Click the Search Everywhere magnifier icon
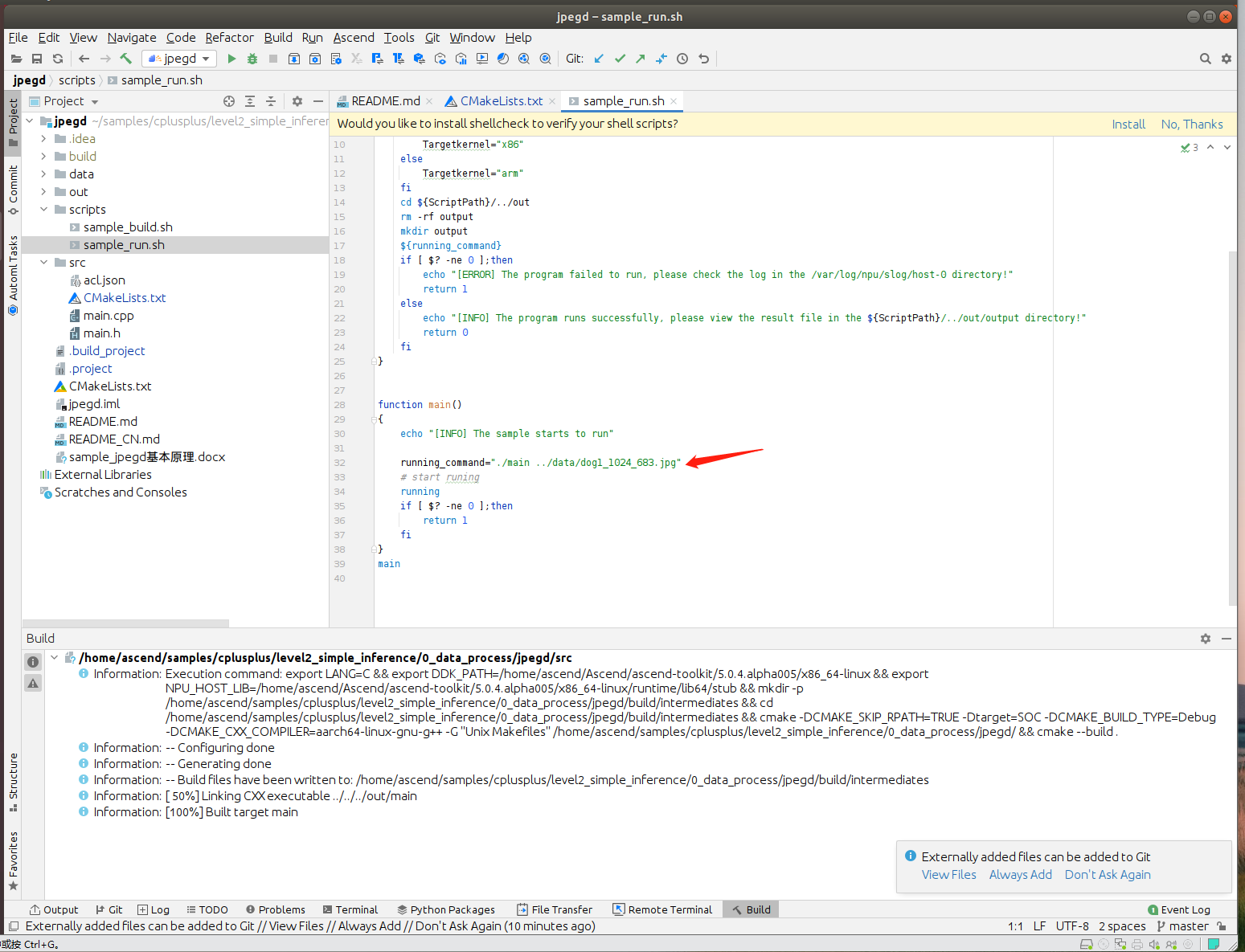This screenshot has width=1245, height=952. click(1205, 59)
